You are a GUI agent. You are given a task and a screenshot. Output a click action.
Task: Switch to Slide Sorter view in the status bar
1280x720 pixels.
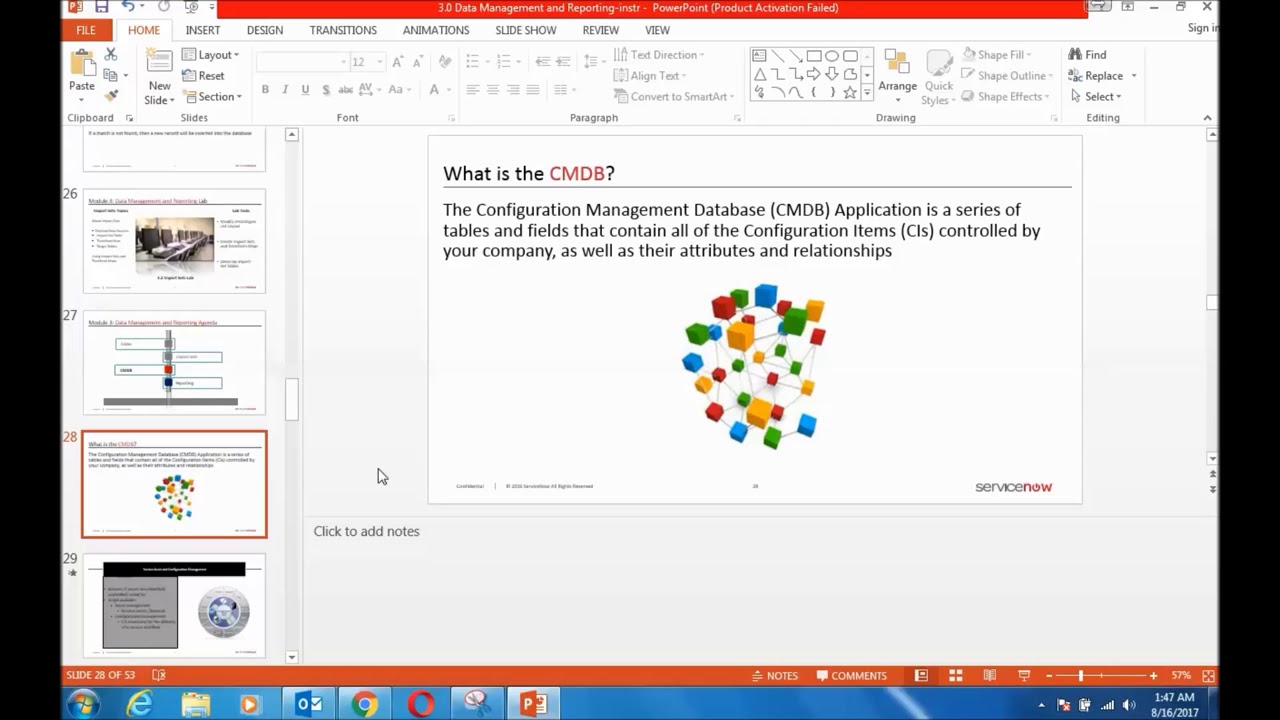point(956,676)
